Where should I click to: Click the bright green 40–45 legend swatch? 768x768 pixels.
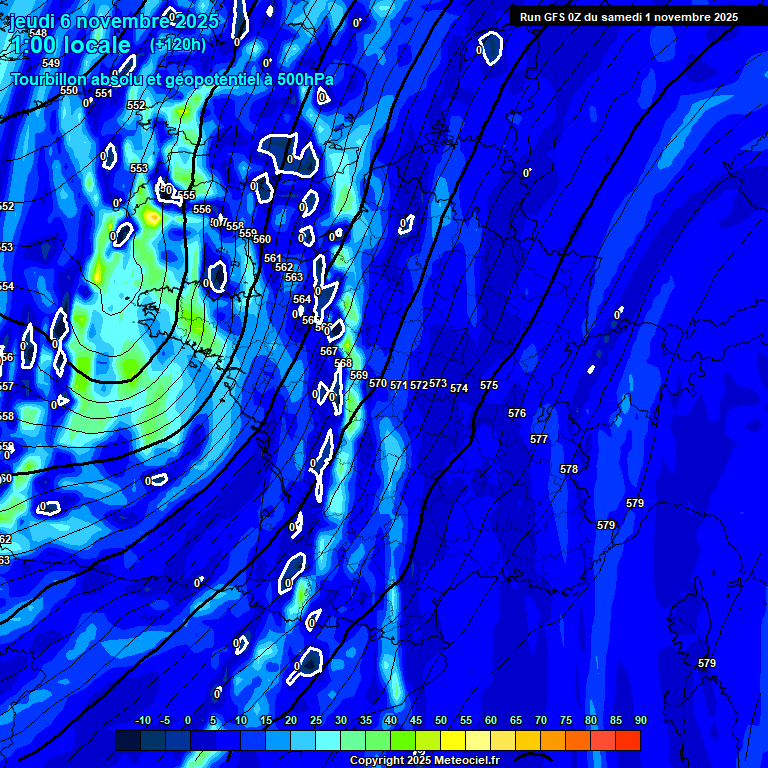click(403, 740)
